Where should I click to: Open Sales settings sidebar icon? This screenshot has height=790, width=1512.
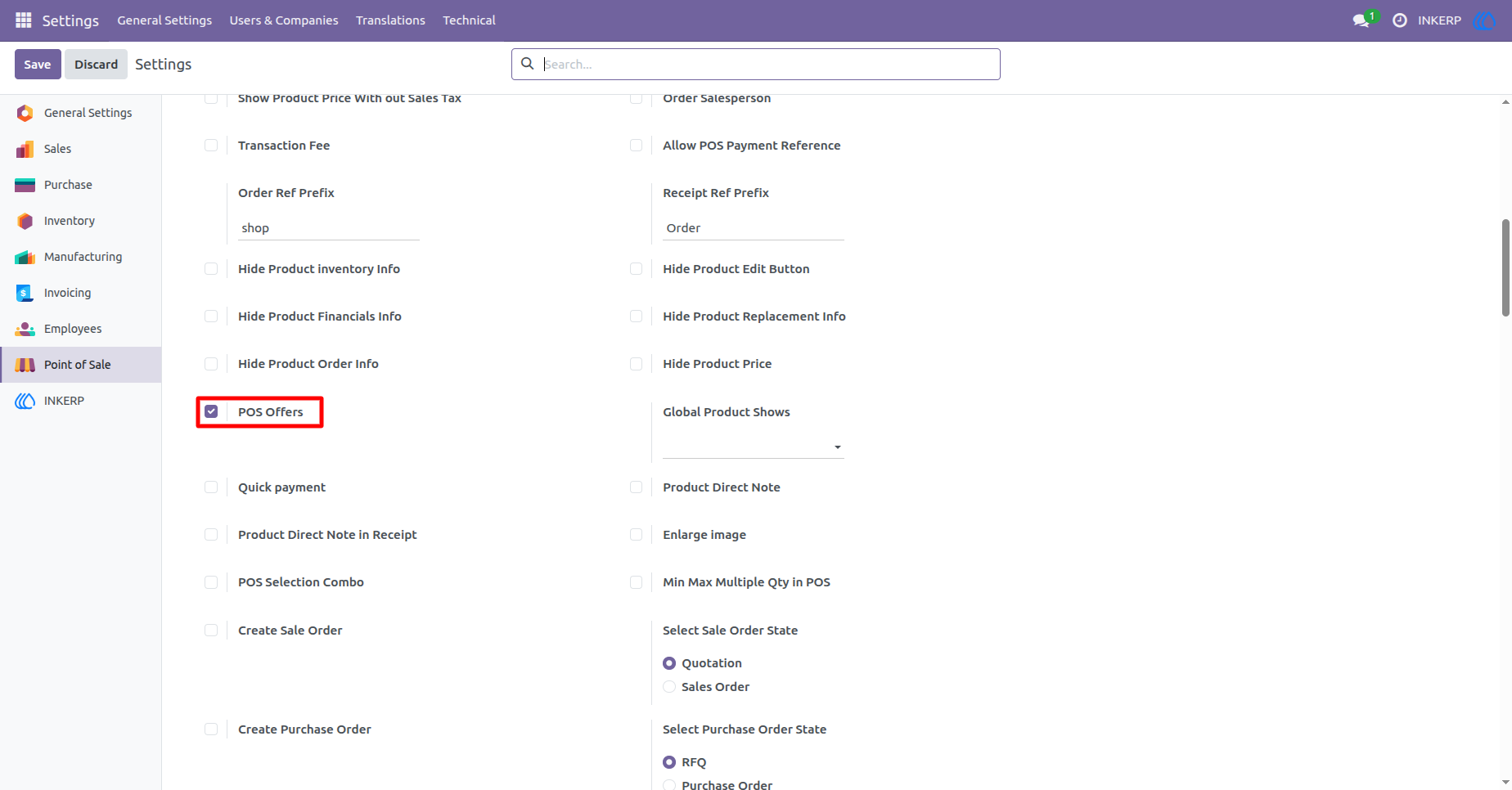25,149
